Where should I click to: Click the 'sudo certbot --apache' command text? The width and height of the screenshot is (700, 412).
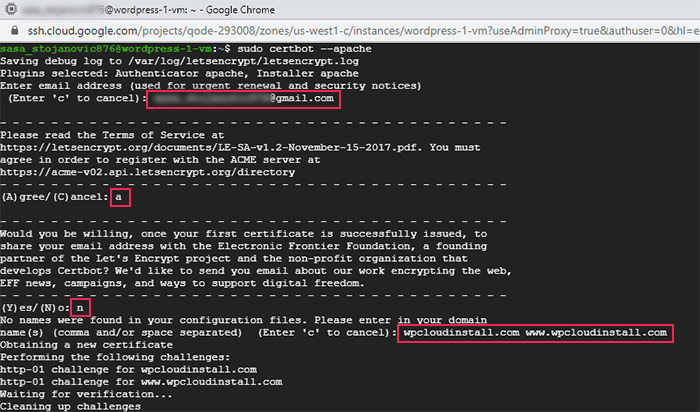pos(304,49)
